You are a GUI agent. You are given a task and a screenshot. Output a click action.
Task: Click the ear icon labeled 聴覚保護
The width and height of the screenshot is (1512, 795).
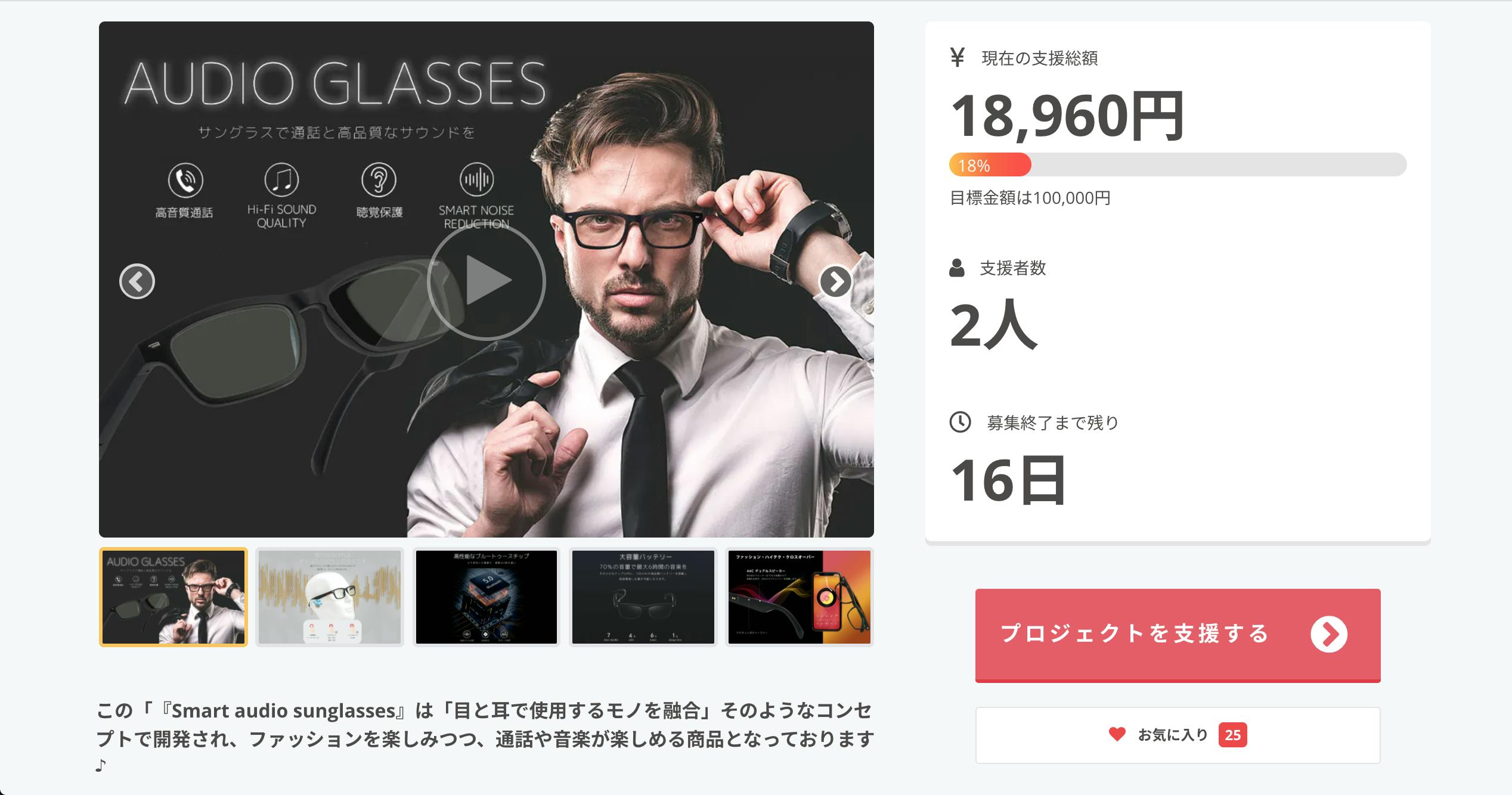tap(379, 179)
